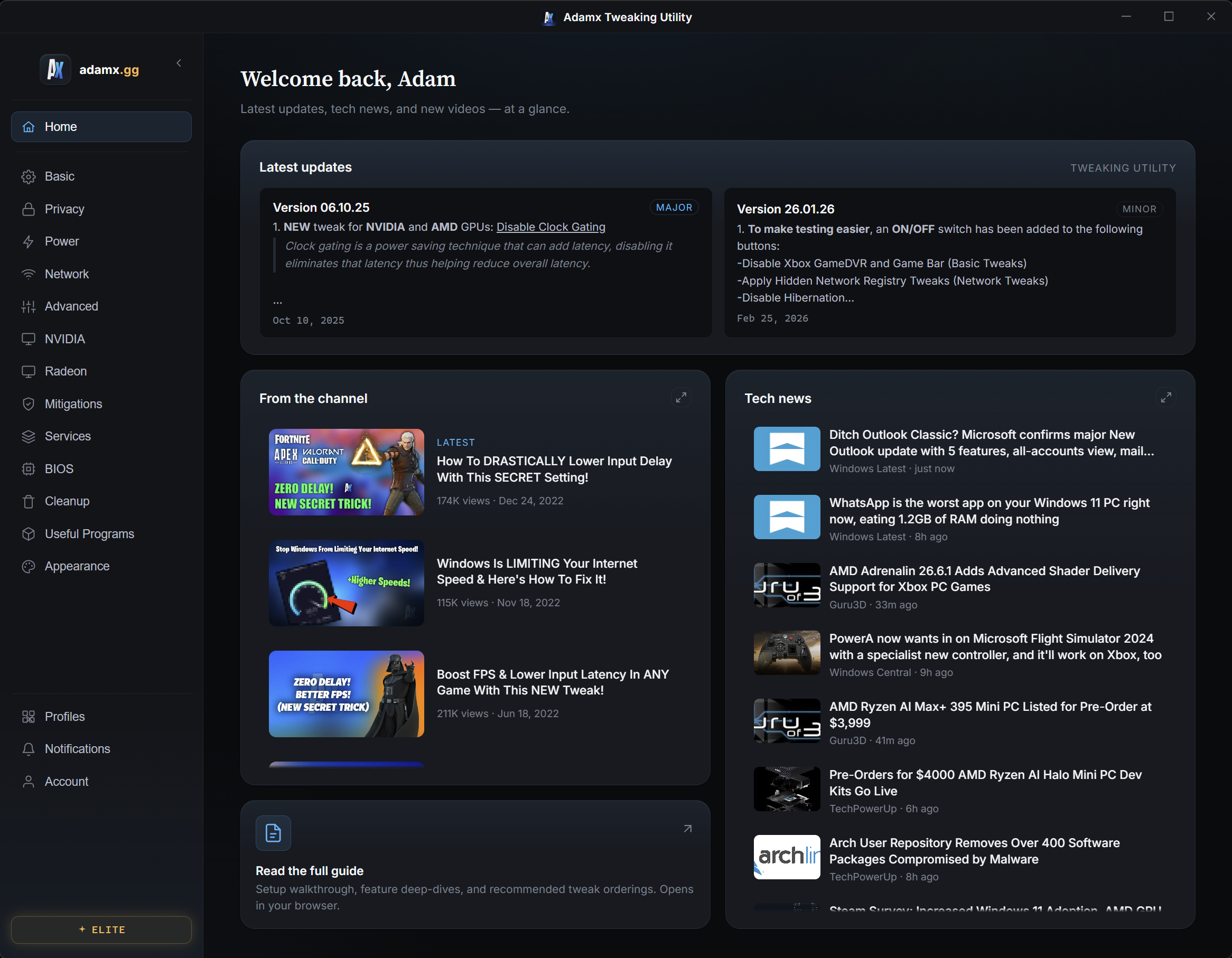Select the Power section
Viewport: 1232px width, 958px height.
click(101, 241)
